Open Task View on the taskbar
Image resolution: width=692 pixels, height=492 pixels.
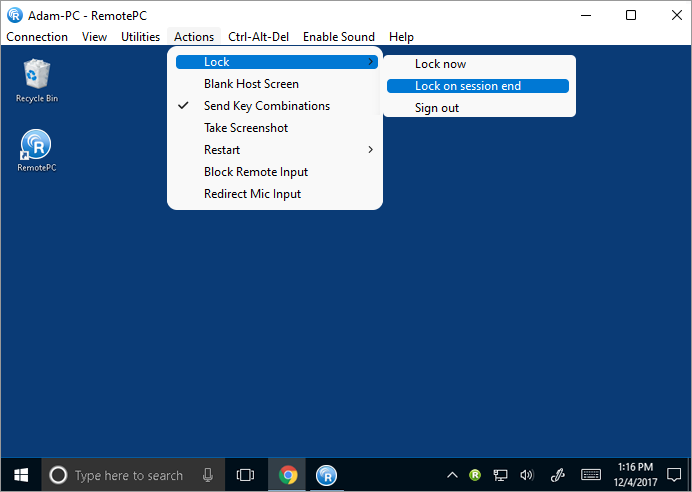(x=245, y=475)
